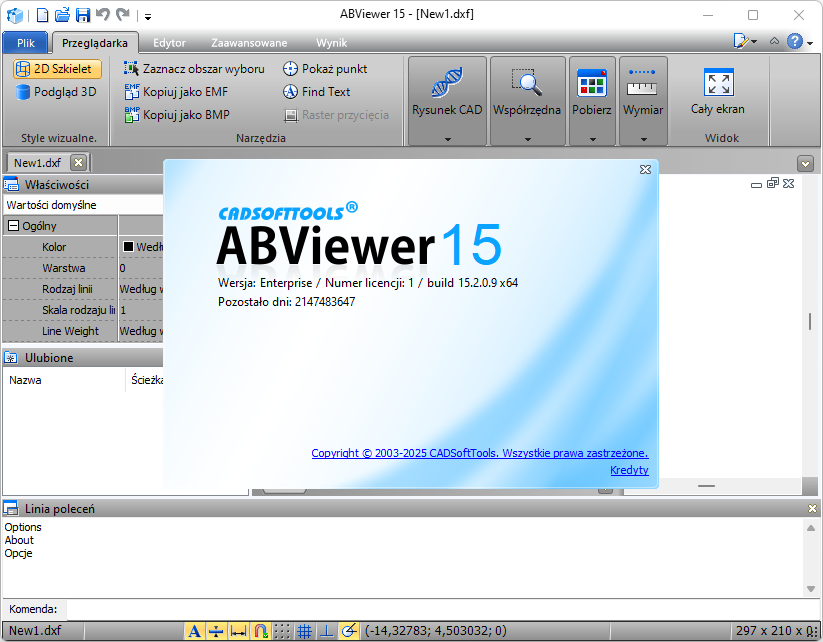Click the Wymiar ruler icon
Image resolution: width=823 pixels, height=642 pixels.
pos(642,82)
